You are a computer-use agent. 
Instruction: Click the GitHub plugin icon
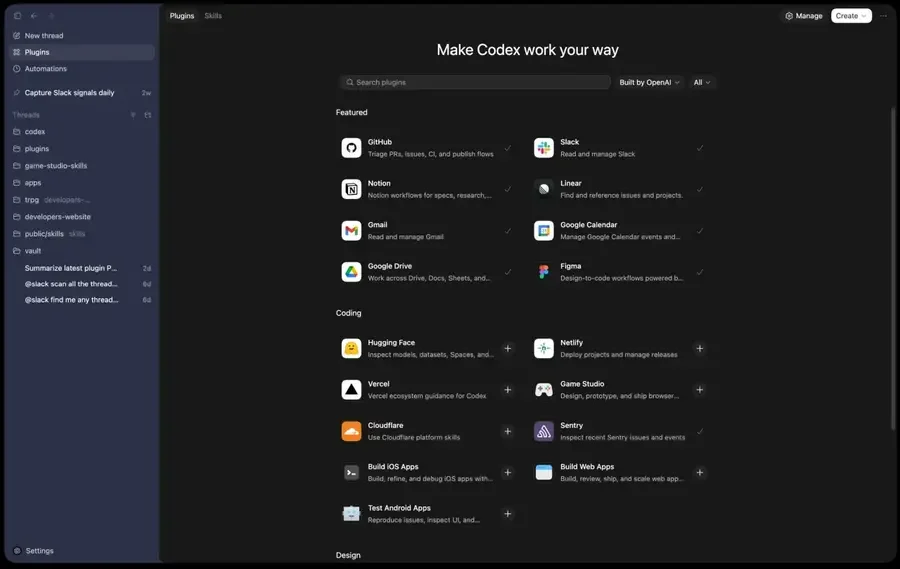pos(351,148)
